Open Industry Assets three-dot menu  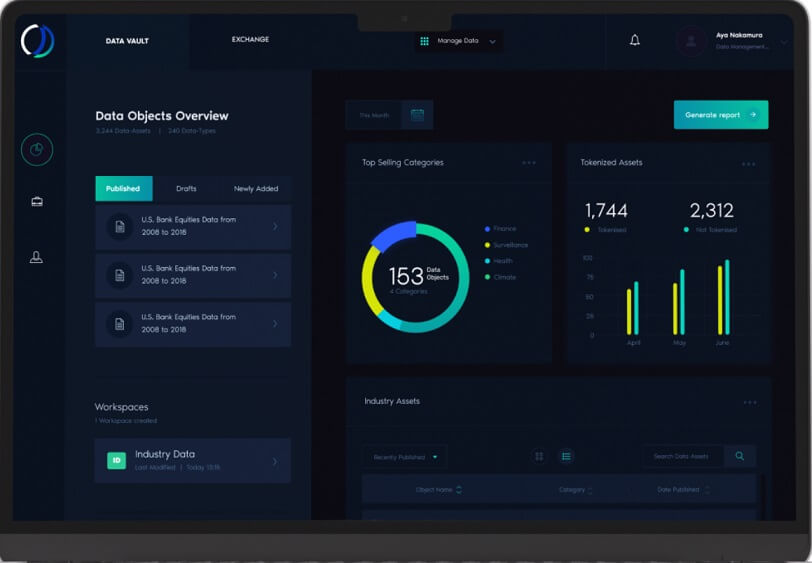point(750,402)
